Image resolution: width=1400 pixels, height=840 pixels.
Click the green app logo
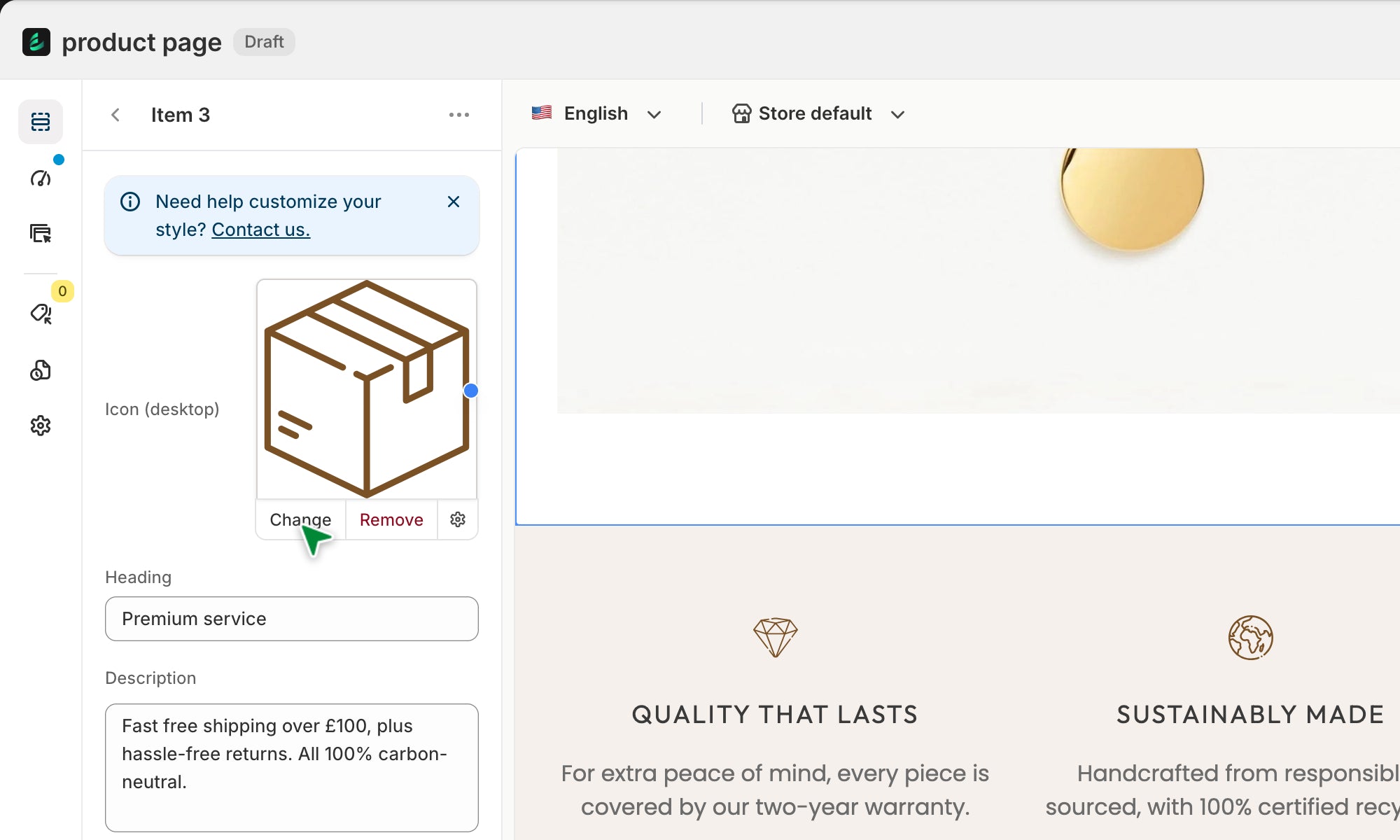(x=36, y=42)
